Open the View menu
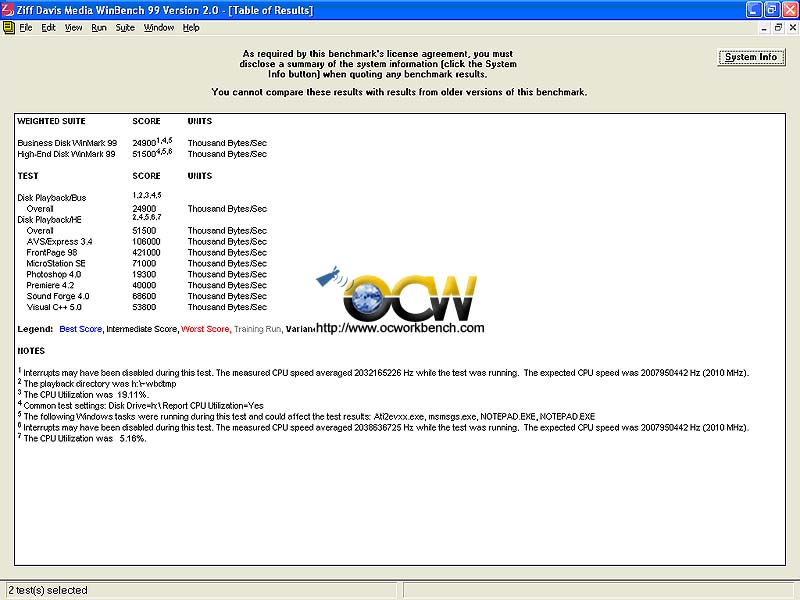 click(73, 28)
